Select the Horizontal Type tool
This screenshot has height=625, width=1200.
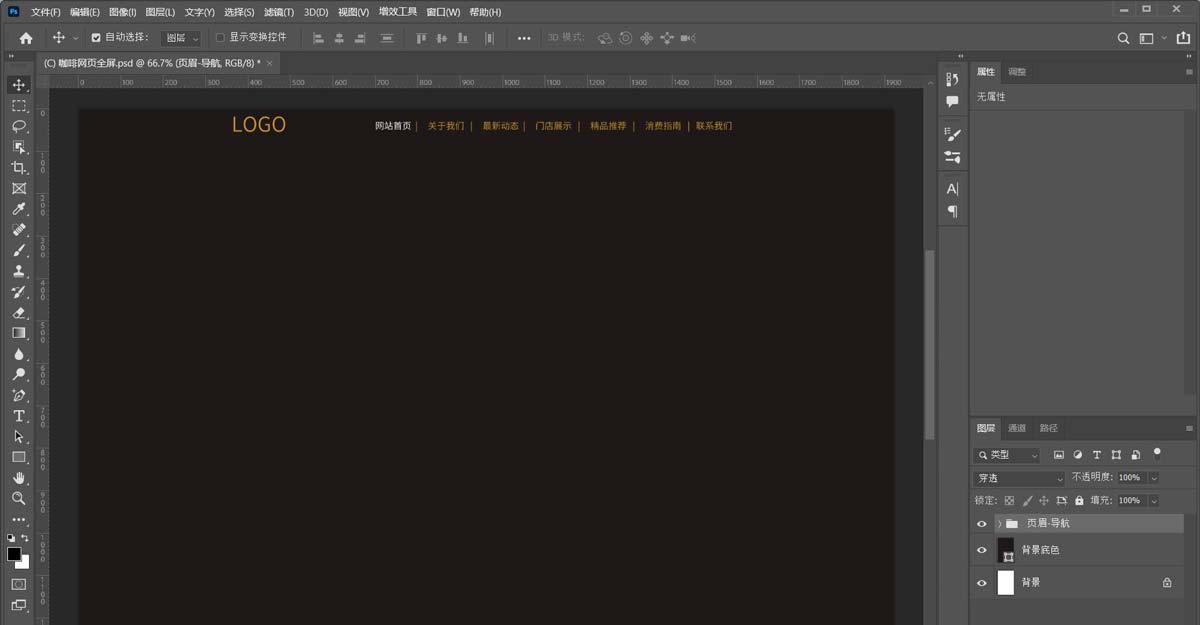click(19, 416)
